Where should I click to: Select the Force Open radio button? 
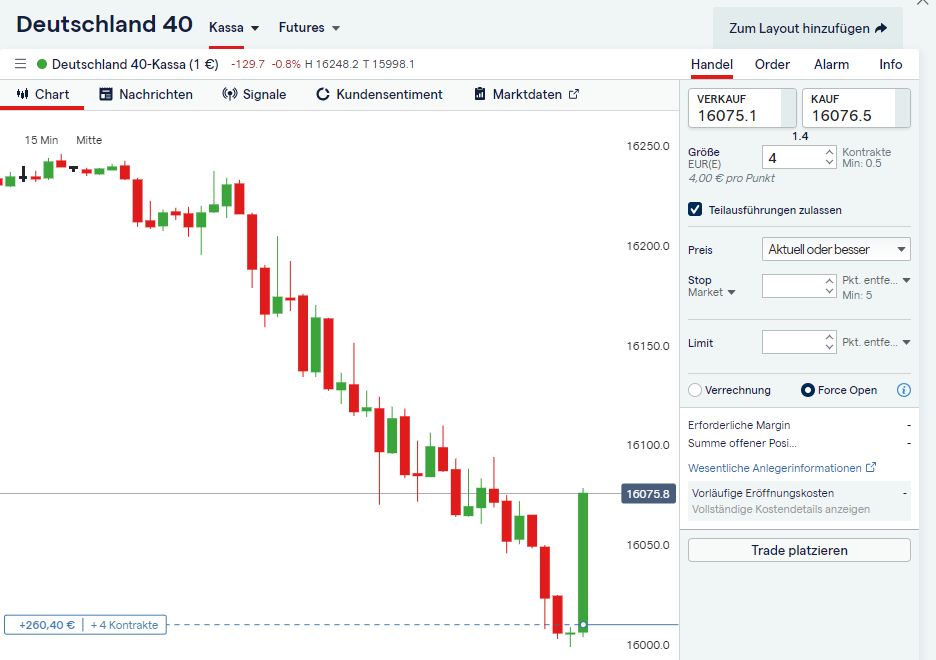808,390
